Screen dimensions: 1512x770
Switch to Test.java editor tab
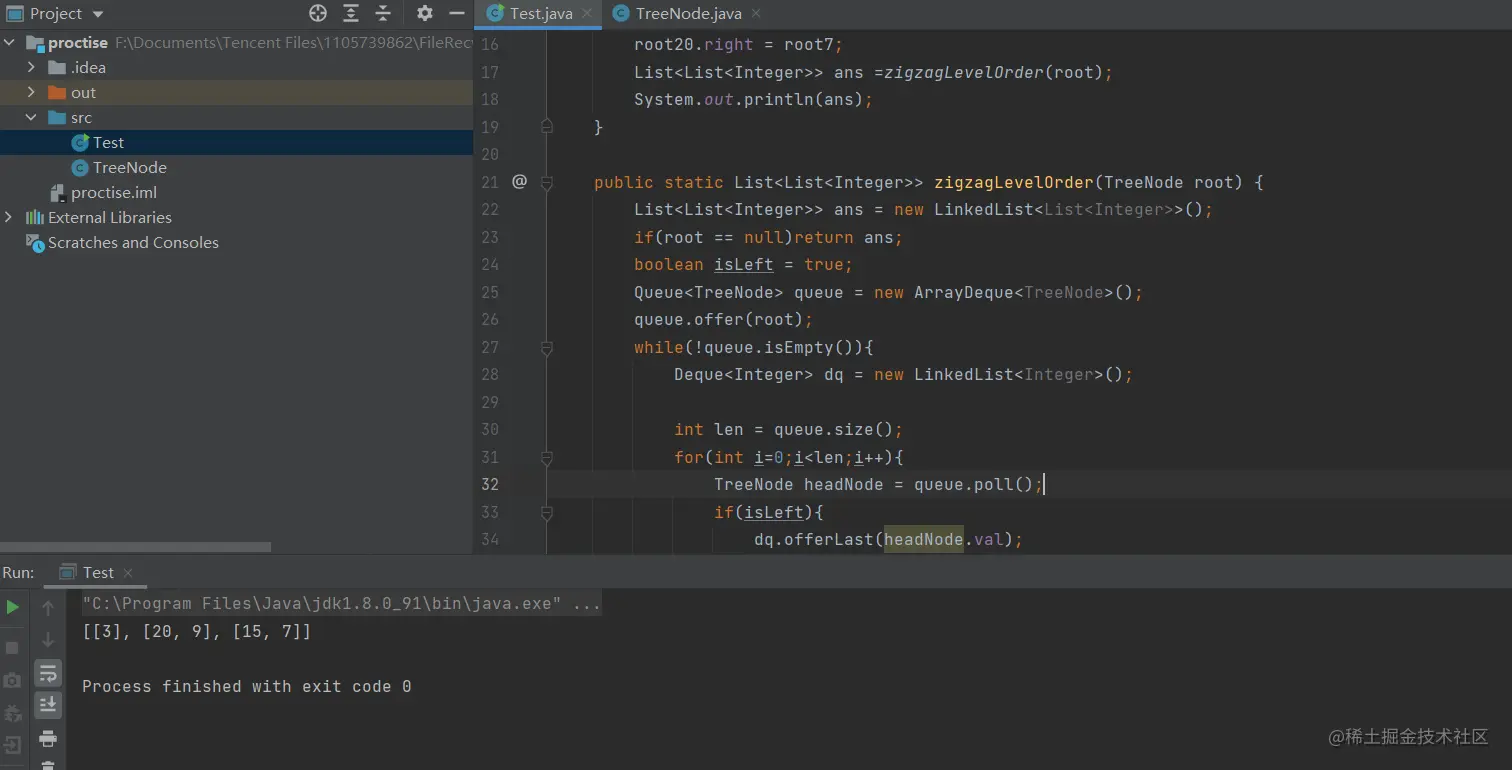(x=540, y=13)
